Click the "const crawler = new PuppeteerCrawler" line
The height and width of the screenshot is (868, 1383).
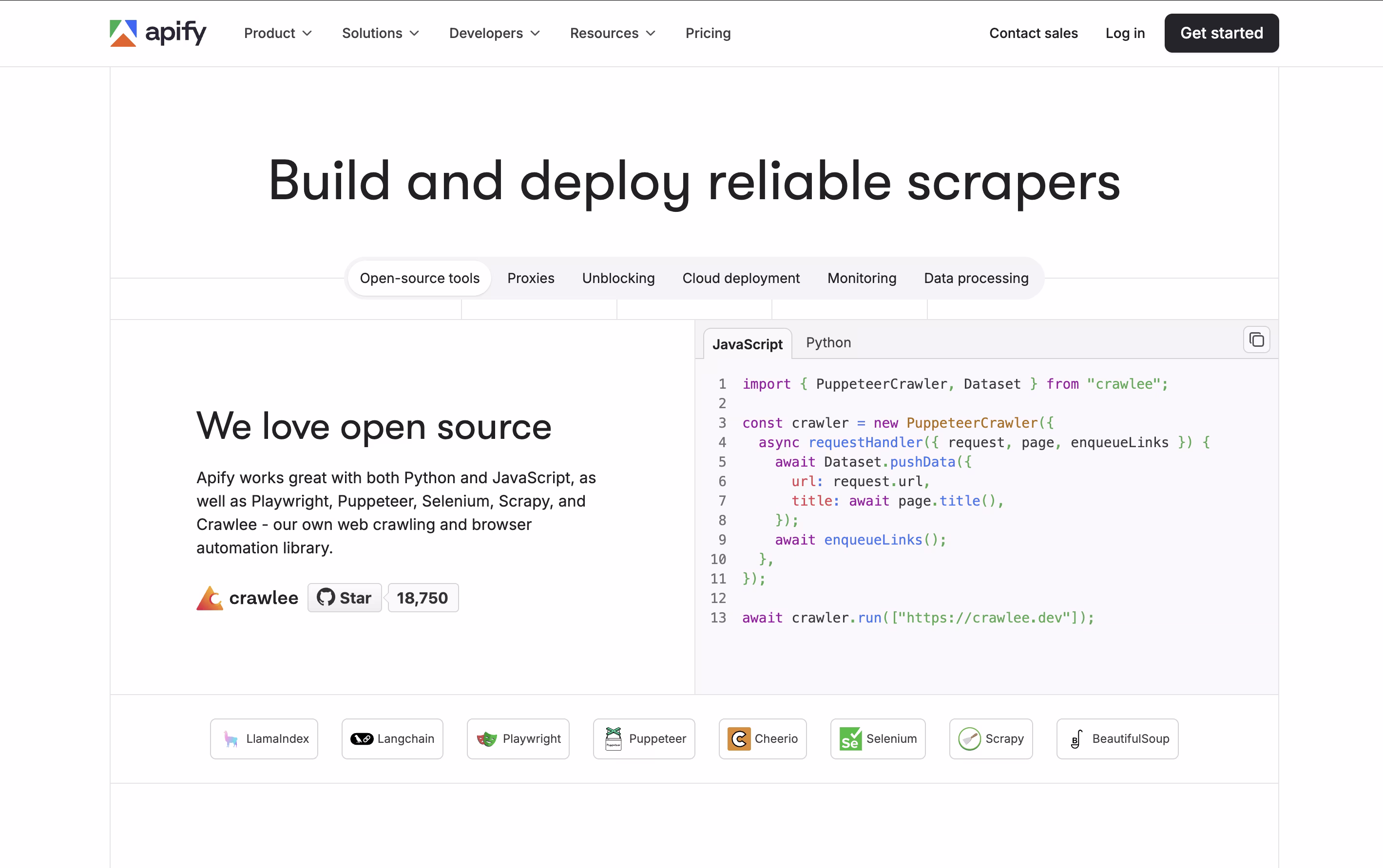click(898, 423)
